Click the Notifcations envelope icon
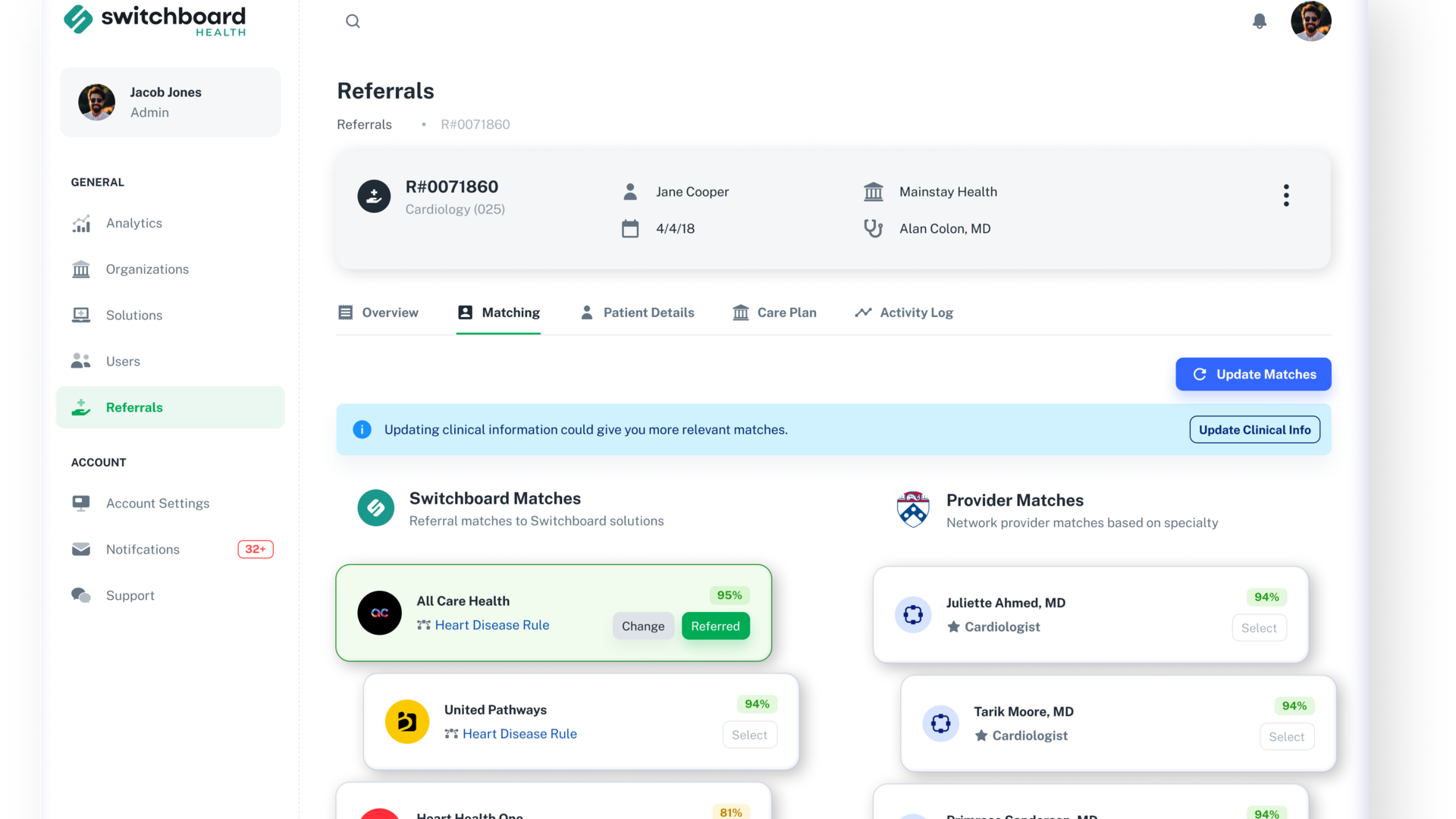1456x819 pixels. point(81,549)
